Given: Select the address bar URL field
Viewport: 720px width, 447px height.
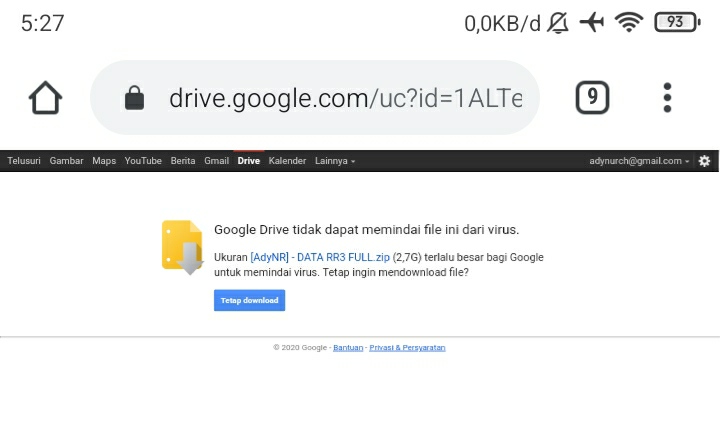Looking at the screenshot, I should (315, 97).
